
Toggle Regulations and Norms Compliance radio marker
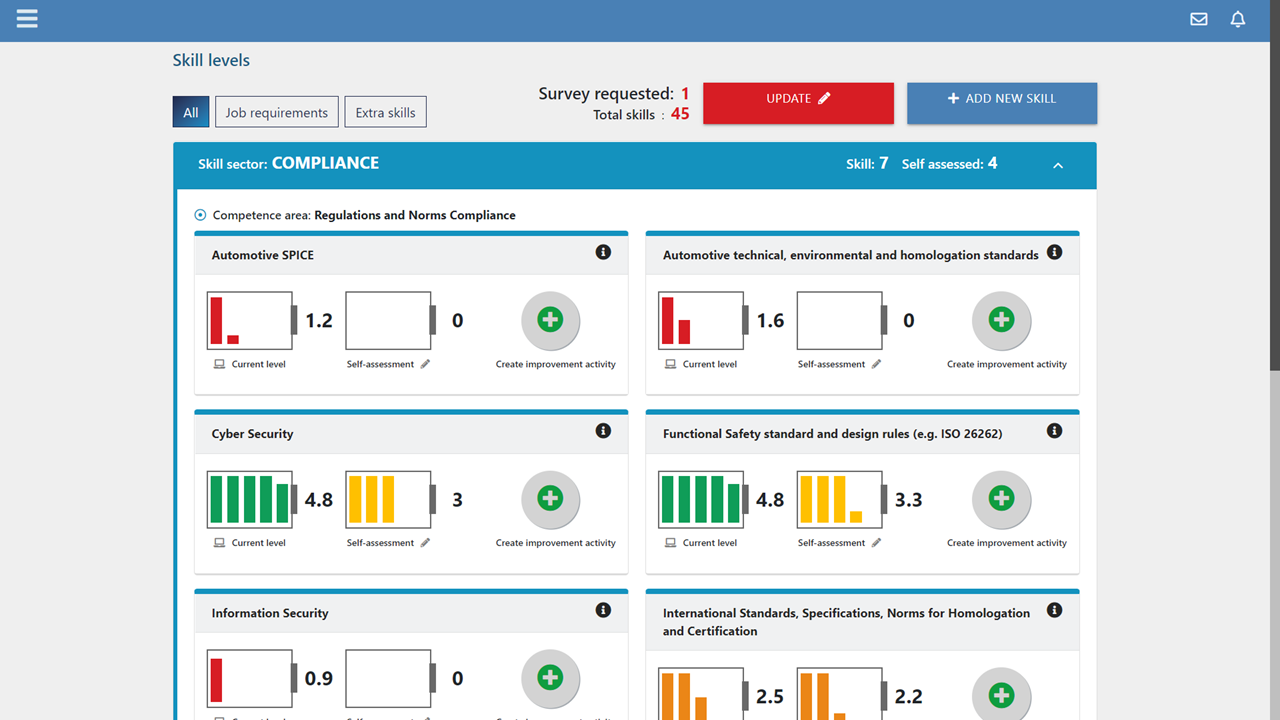pyautogui.click(x=200, y=215)
